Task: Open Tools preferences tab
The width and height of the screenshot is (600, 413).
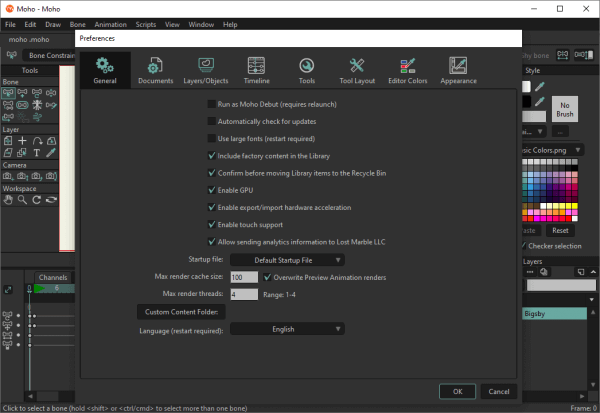Action: 307,70
